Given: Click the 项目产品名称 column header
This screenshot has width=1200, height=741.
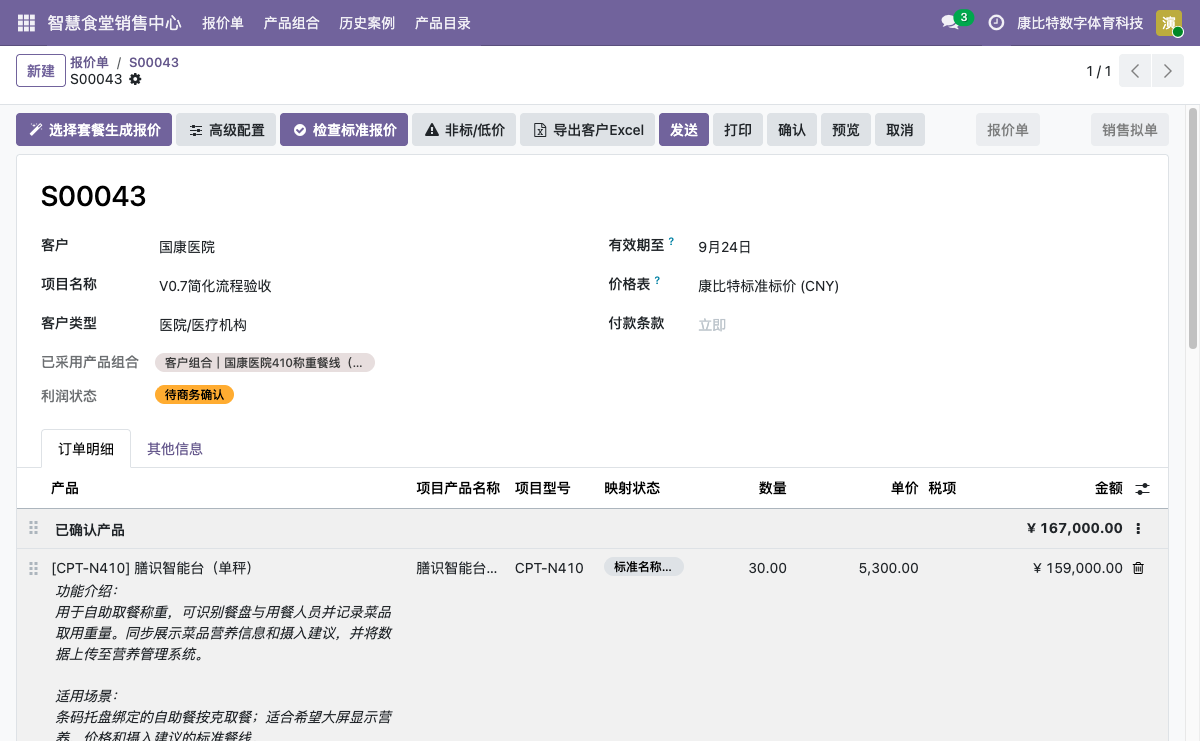Looking at the screenshot, I should click(458, 489).
